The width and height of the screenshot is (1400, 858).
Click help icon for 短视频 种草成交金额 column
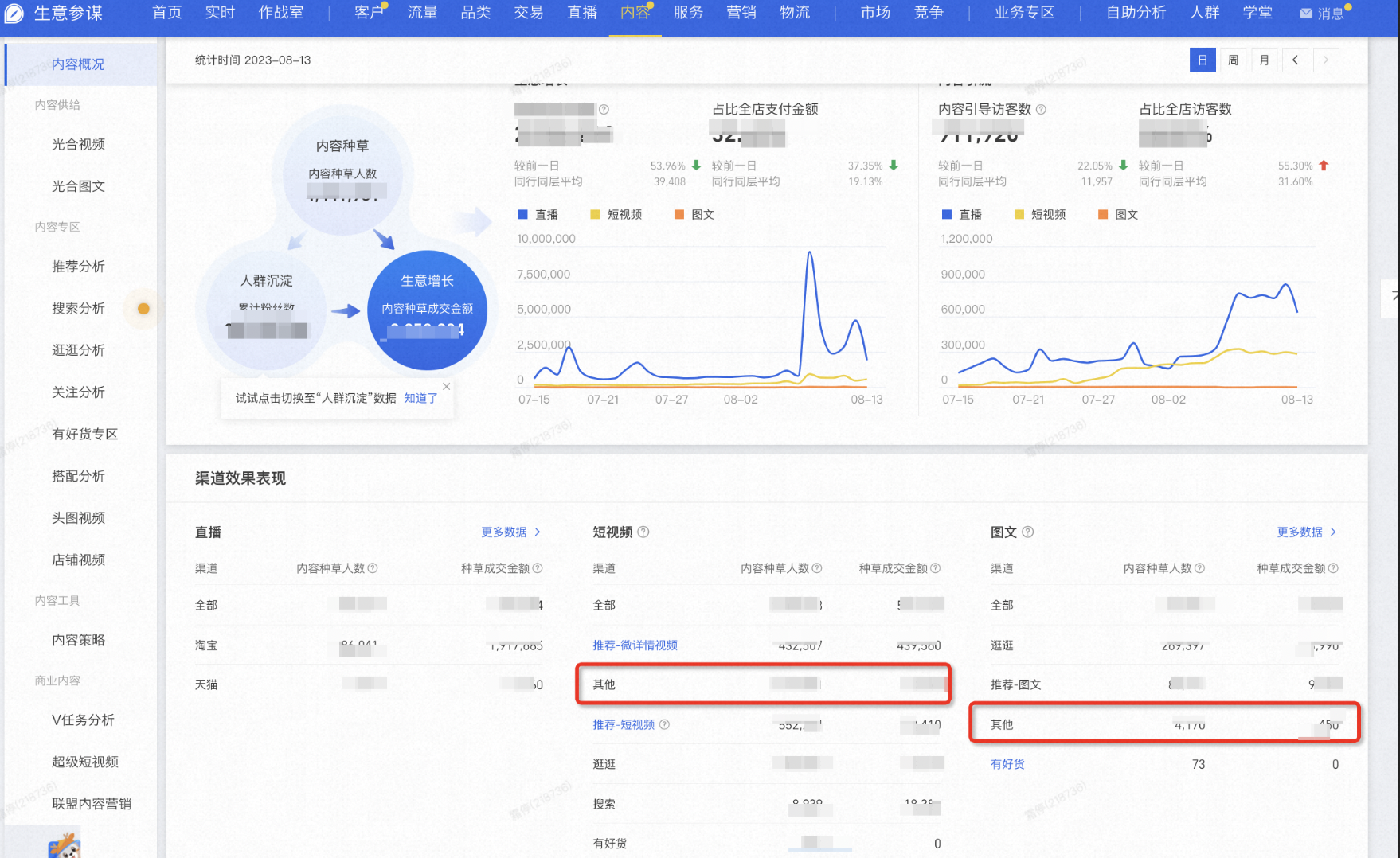point(936,568)
